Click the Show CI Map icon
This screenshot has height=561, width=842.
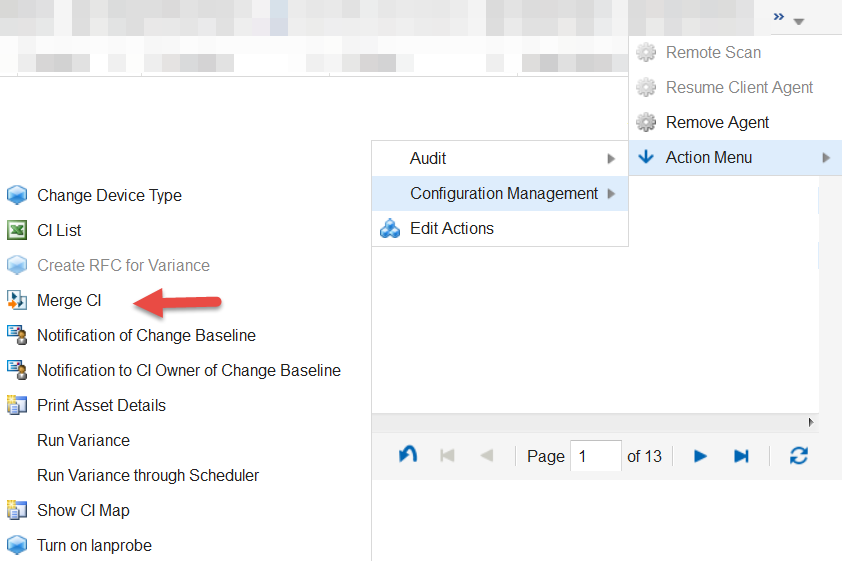(x=16, y=510)
